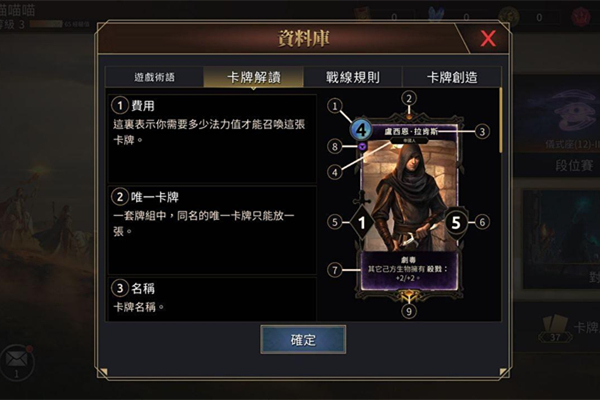Click numbered marker 2 above the card
Screen dimensions: 600x400
[409, 99]
